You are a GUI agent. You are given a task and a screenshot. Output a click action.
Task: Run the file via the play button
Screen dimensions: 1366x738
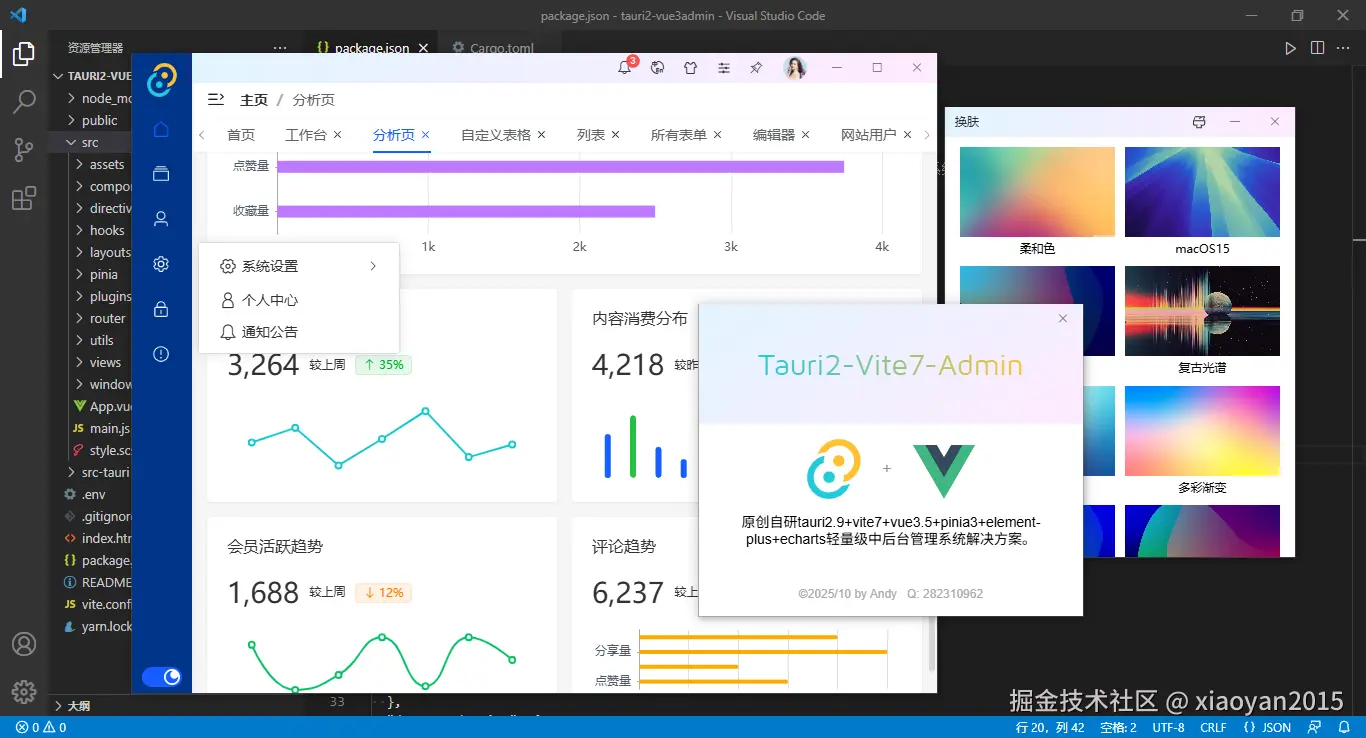(1290, 46)
